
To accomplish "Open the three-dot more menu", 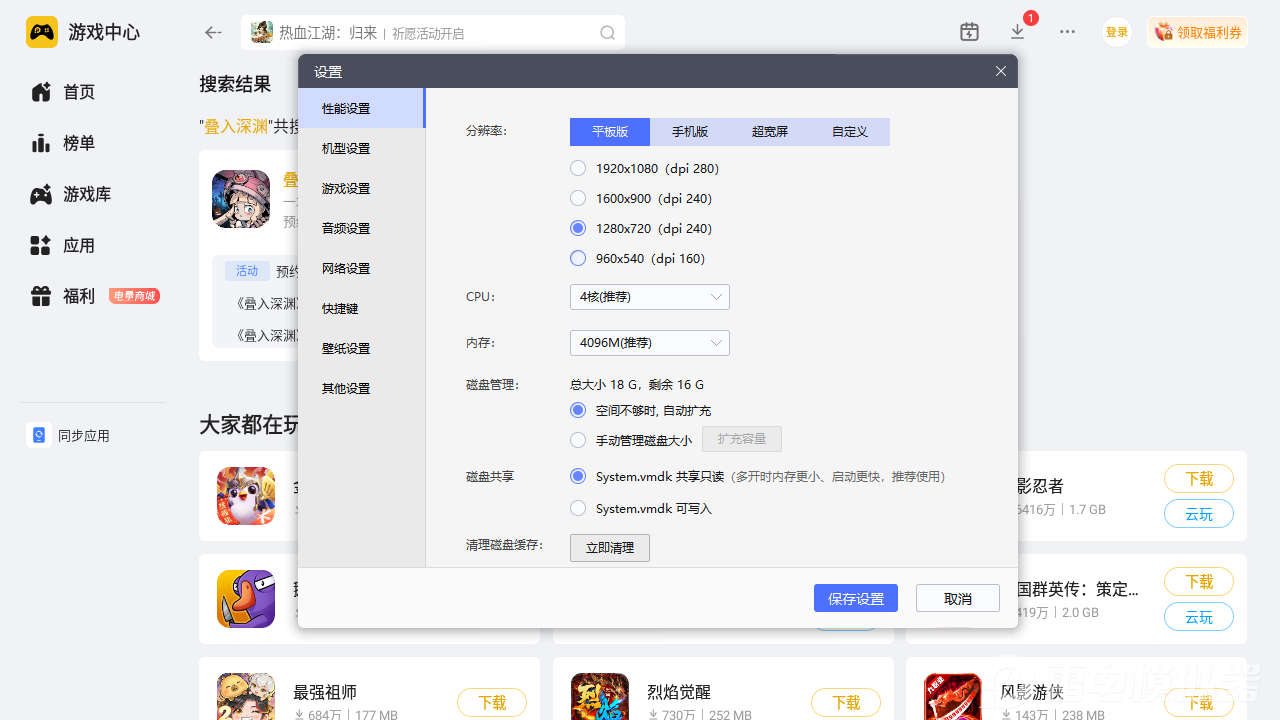I will coord(1067,32).
